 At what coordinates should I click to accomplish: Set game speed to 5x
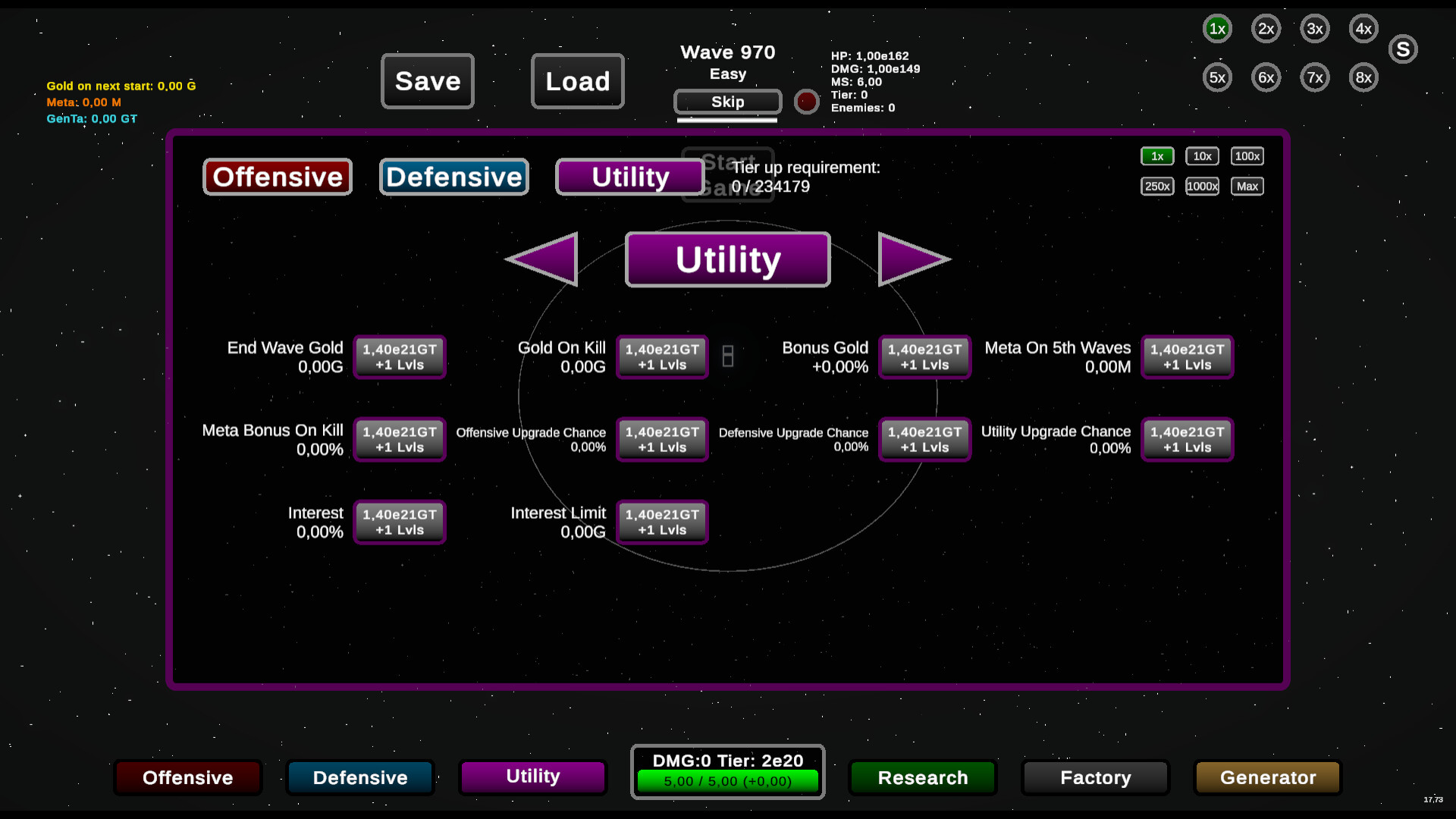tap(1217, 77)
